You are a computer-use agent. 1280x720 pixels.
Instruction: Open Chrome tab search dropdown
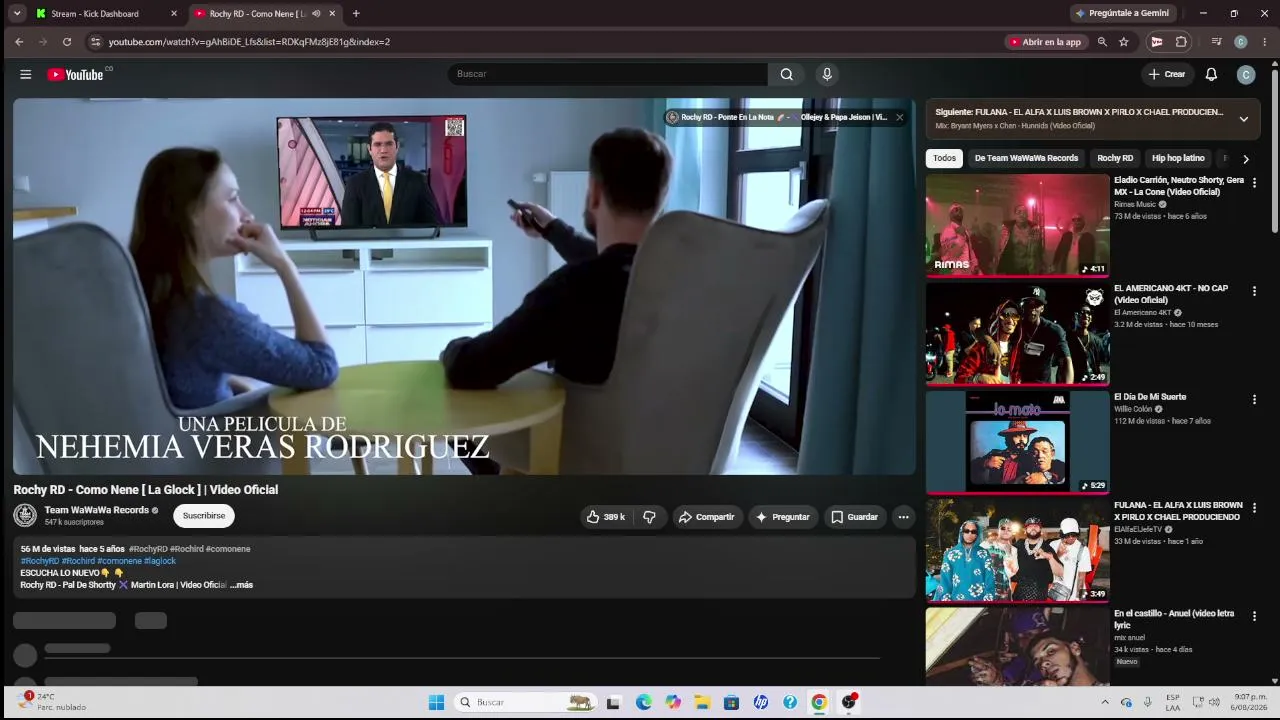coord(17,13)
